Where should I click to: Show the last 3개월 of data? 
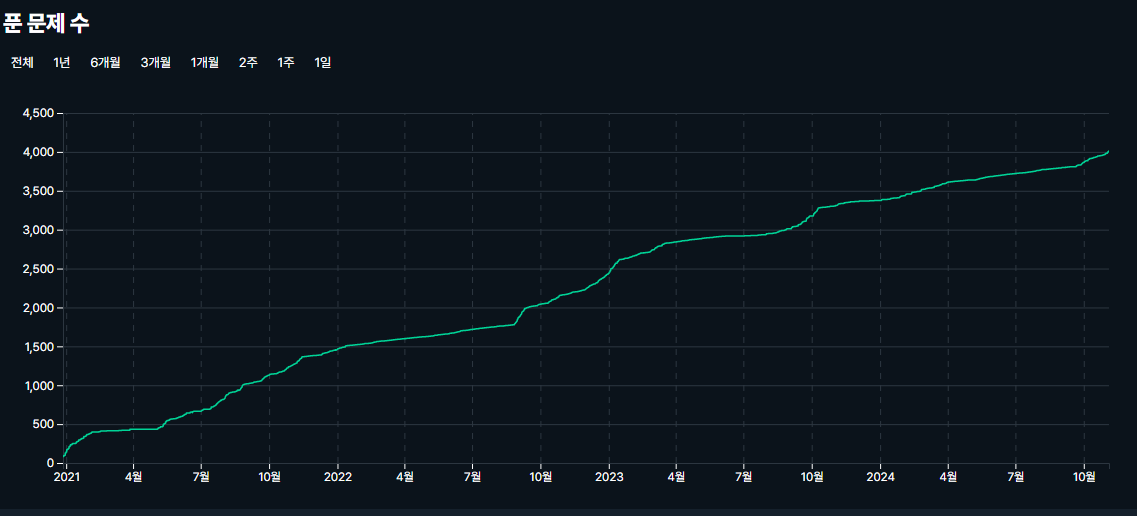point(155,62)
